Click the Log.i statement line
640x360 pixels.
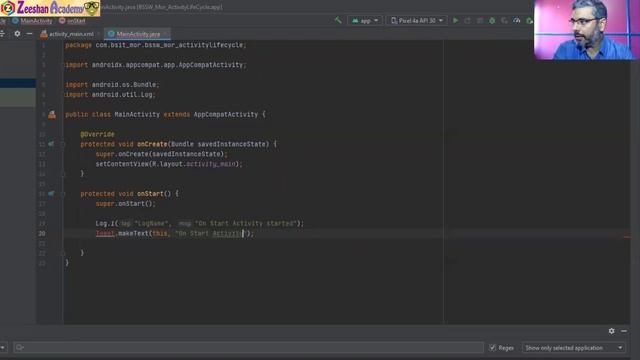click(200, 224)
